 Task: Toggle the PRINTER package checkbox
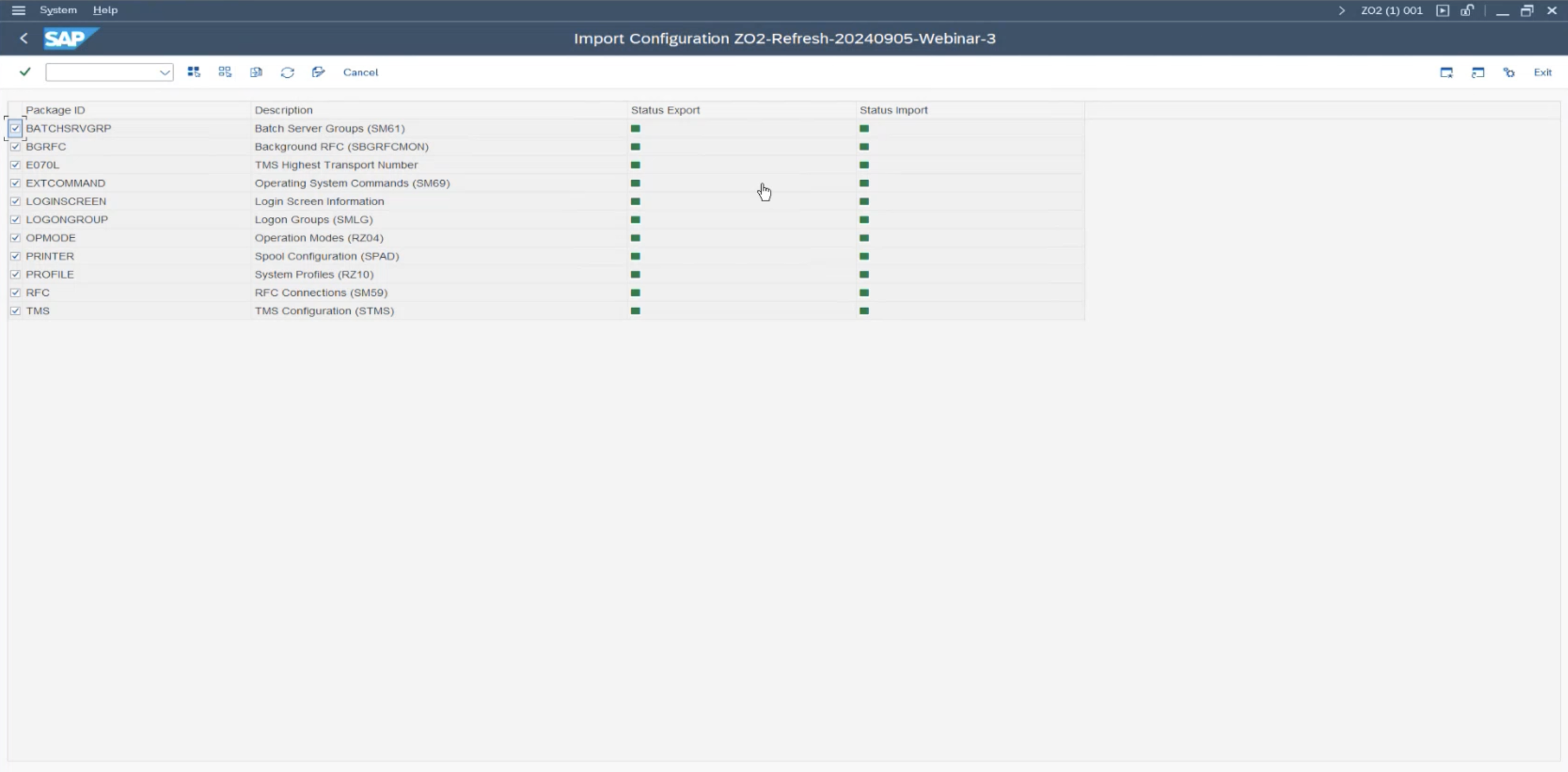pyautogui.click(x=15, y=256)
